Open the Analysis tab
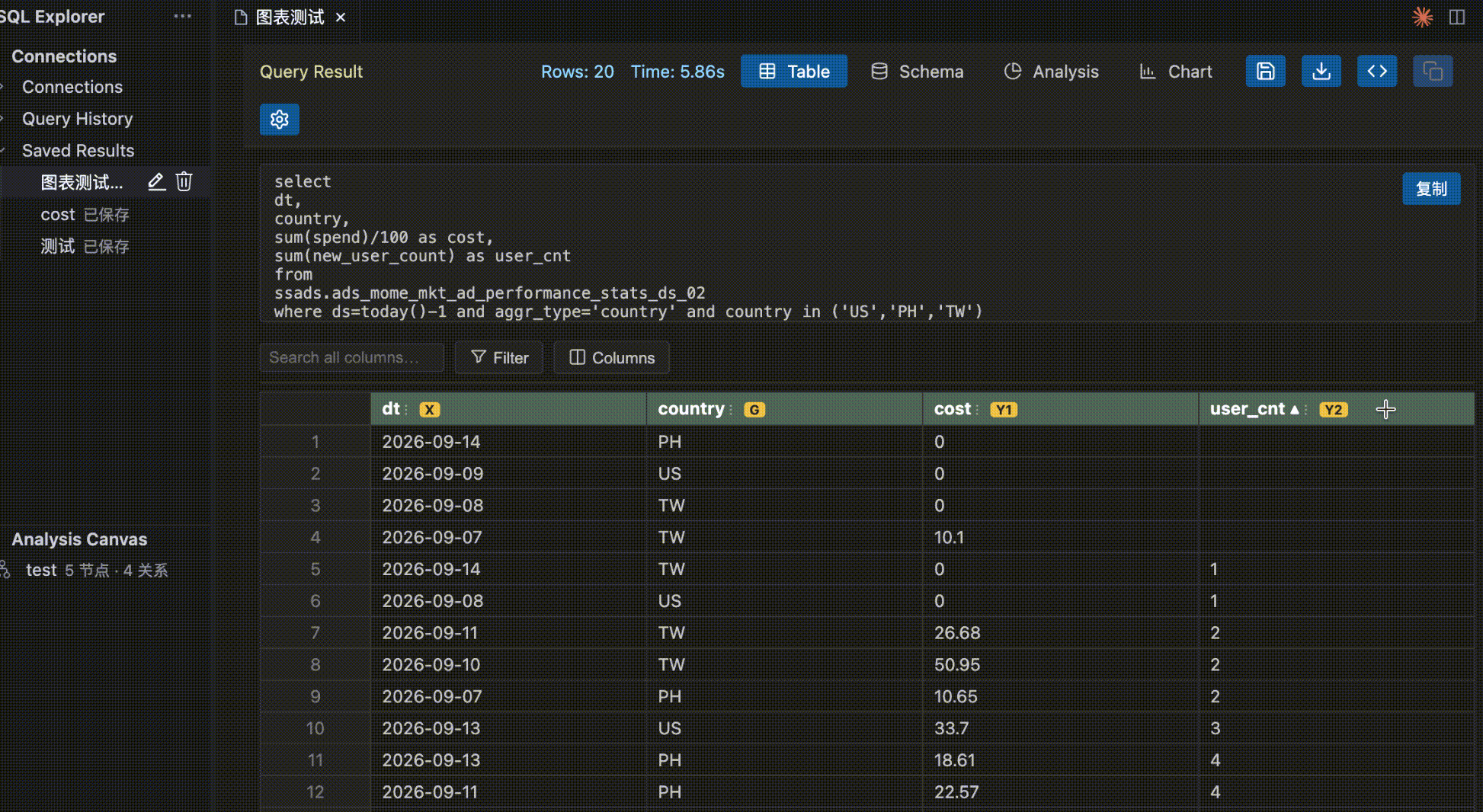 pyautogui.click(x=1051, y=72)
